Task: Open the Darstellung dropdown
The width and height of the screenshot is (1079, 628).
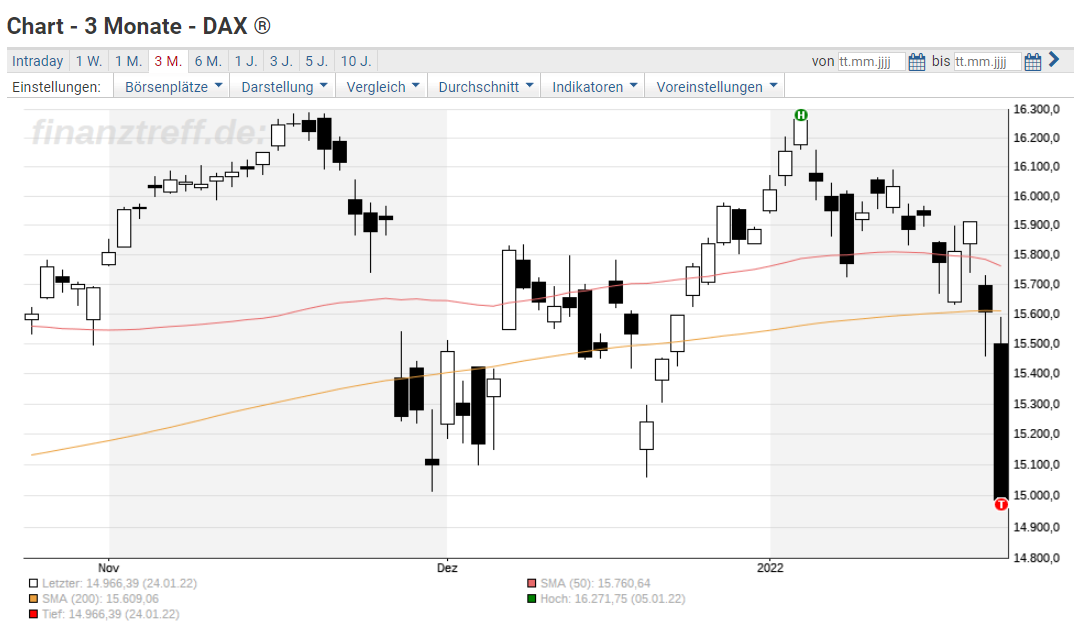Action: (x=284, y=87)
